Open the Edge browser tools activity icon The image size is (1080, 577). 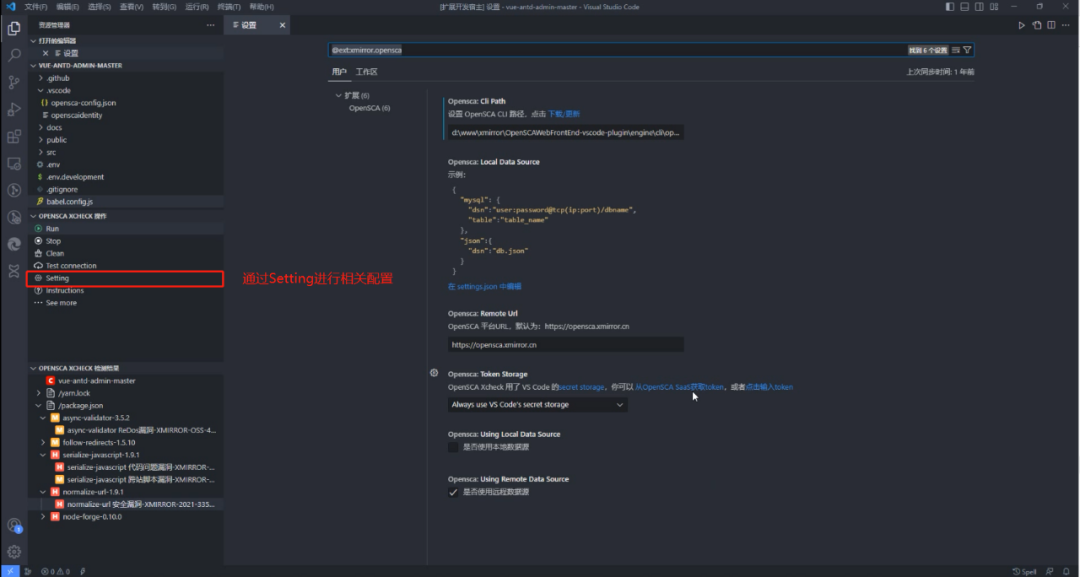coord(14,244)
